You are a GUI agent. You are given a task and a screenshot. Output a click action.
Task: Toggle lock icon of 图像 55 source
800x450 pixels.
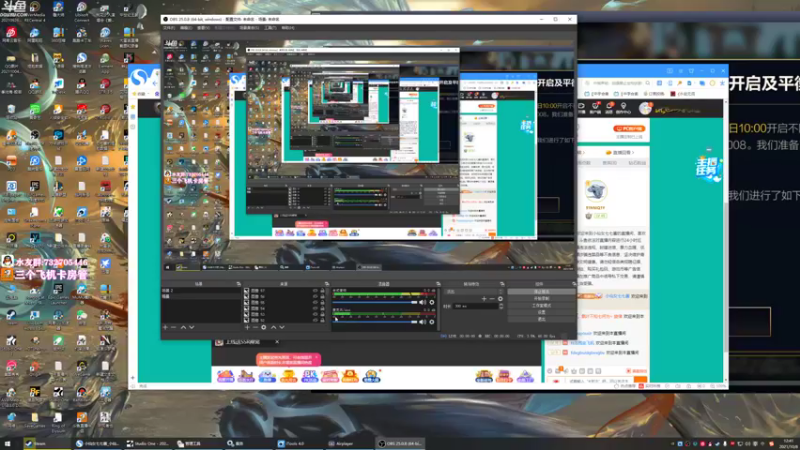(x=322, y=303)
